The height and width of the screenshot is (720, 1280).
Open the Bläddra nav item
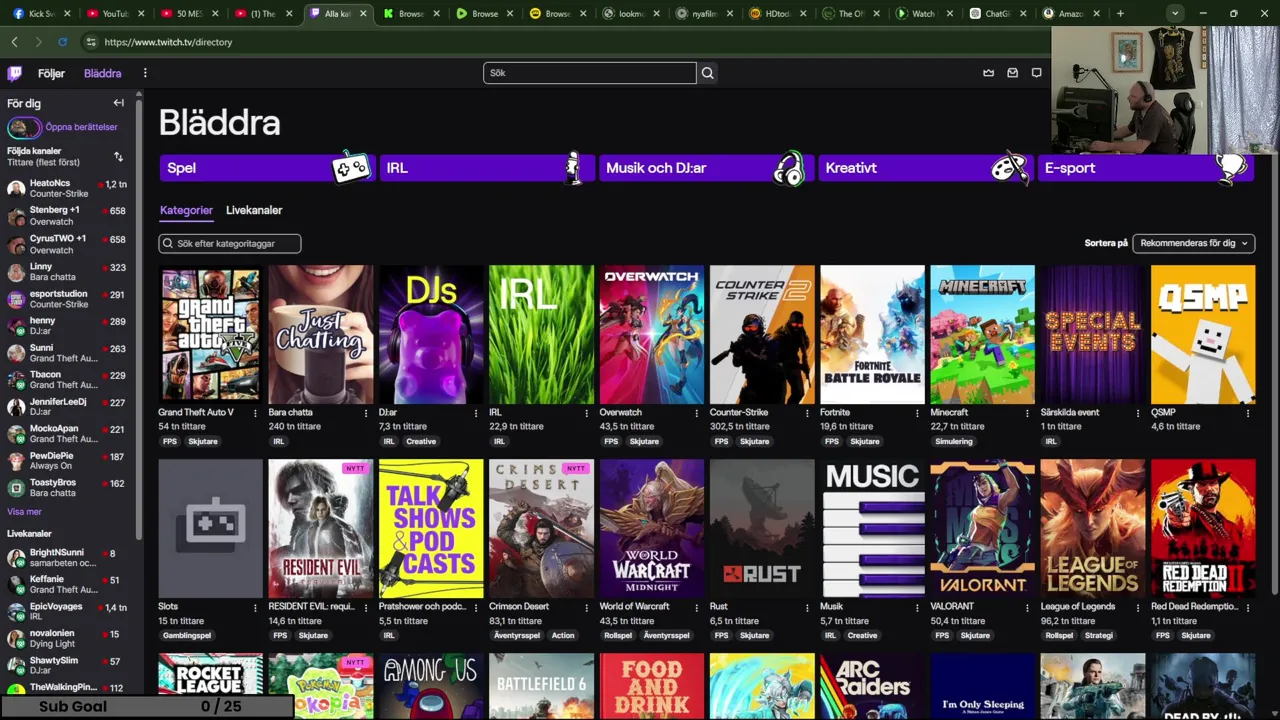pos(103,74)
